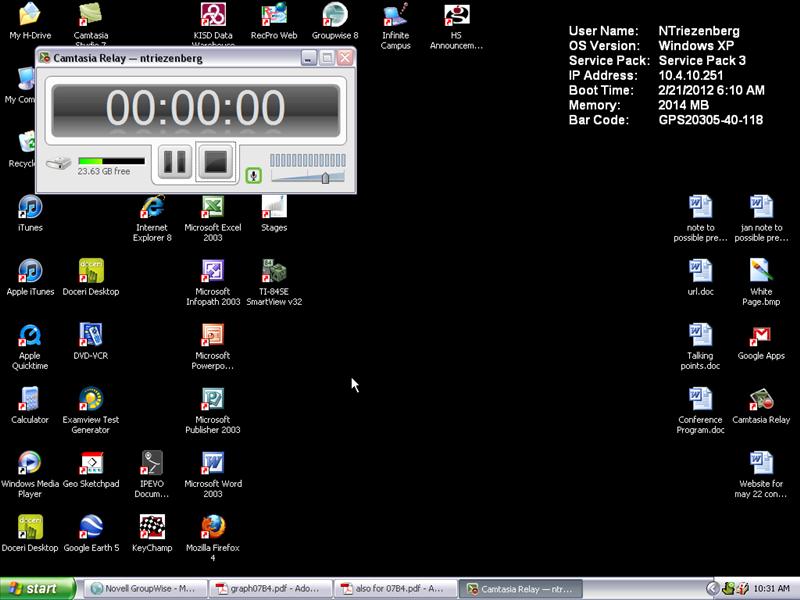Select the DVD-VCR desktop icon
This screenshot has height=600, width=800.
(91, 341)
